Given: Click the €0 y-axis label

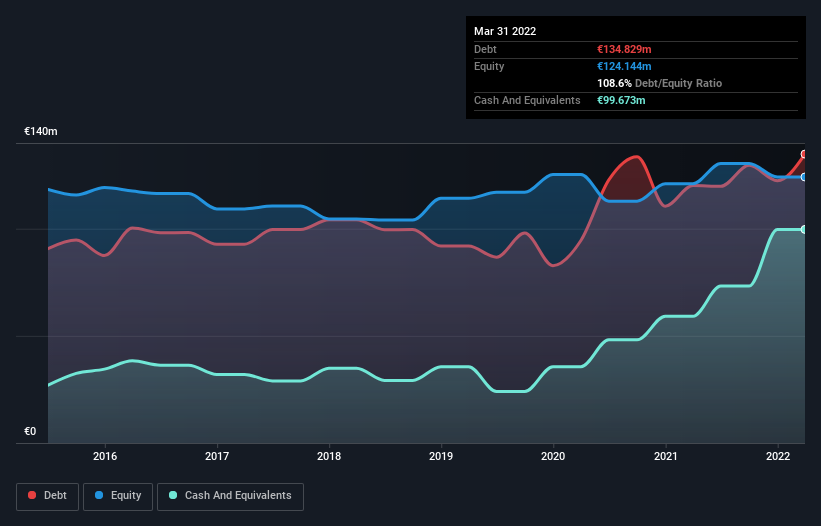Looking at the screenshot, I should (x=30, y=431).
